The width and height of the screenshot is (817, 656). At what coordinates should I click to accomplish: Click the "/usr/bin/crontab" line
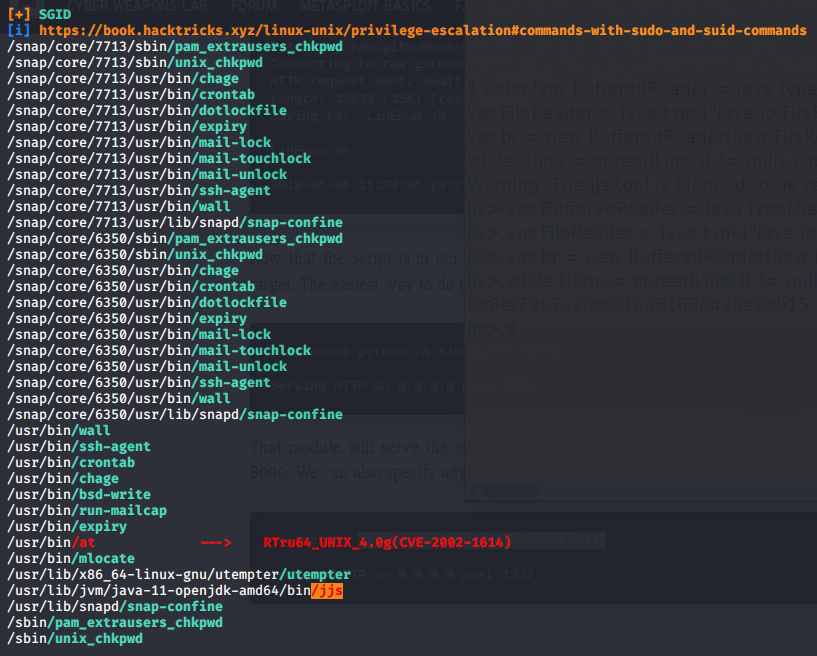(71, 463)
